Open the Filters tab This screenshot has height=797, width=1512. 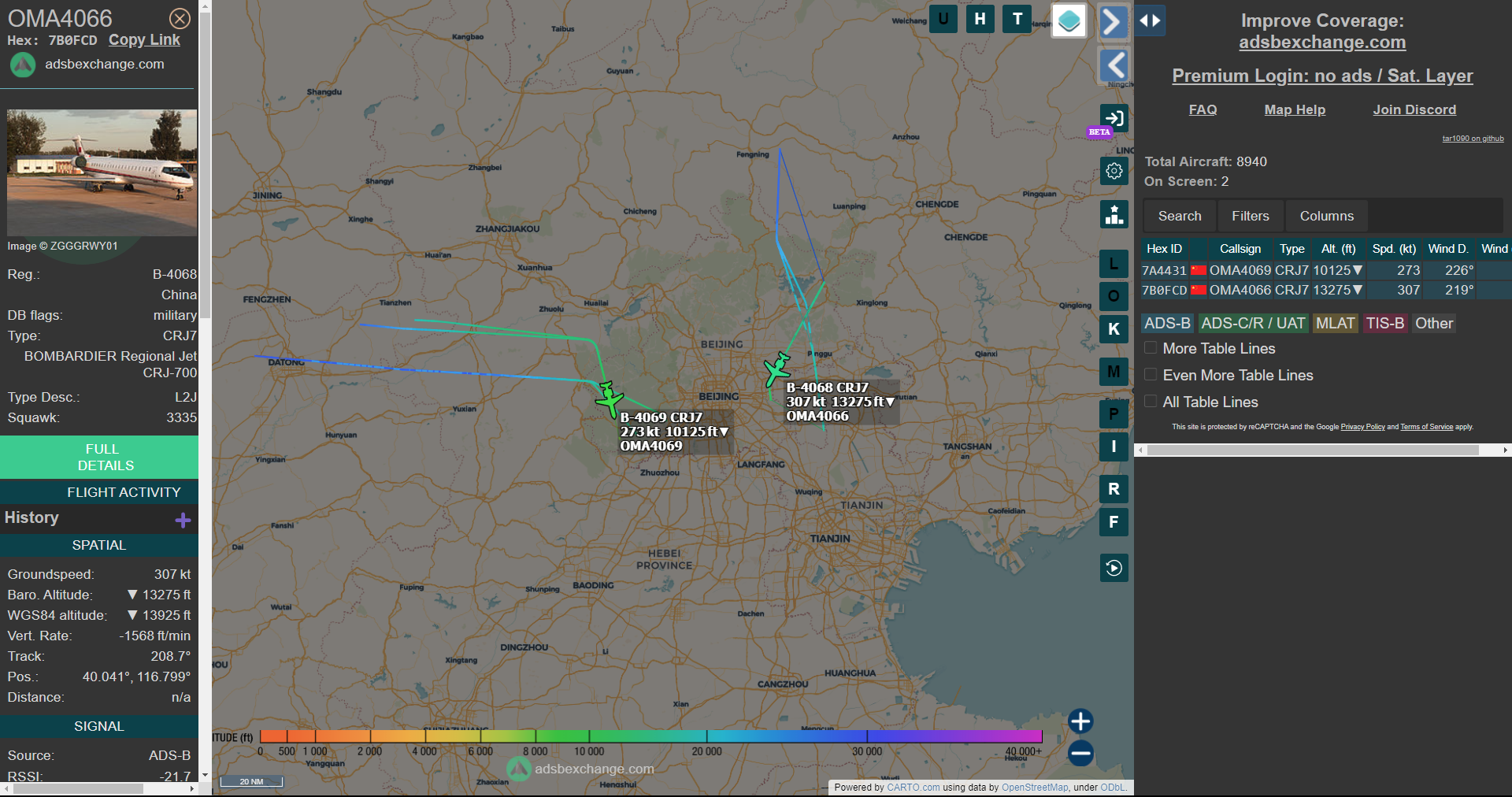(1251, 216)
